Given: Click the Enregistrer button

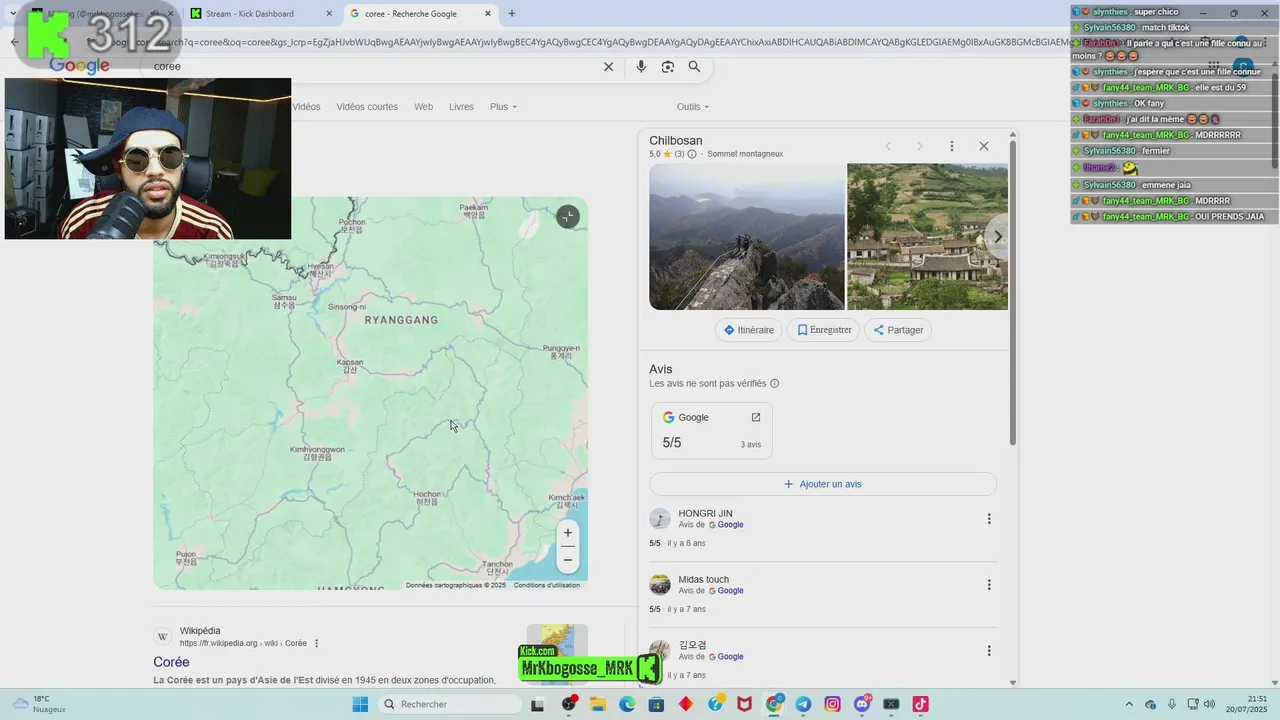Looking at the screenshot, I should (824, 330).
